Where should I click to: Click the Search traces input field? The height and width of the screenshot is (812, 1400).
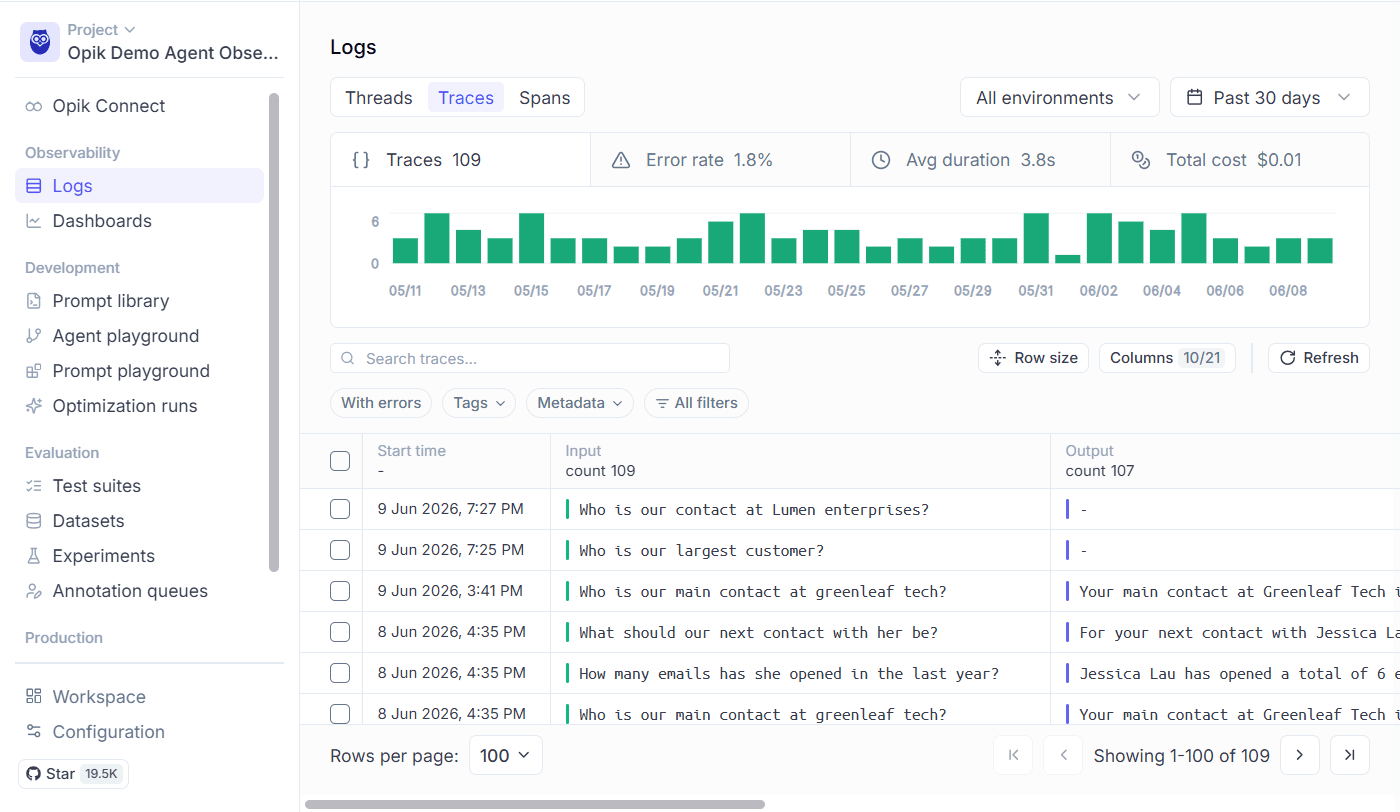(x=530, y=358)
